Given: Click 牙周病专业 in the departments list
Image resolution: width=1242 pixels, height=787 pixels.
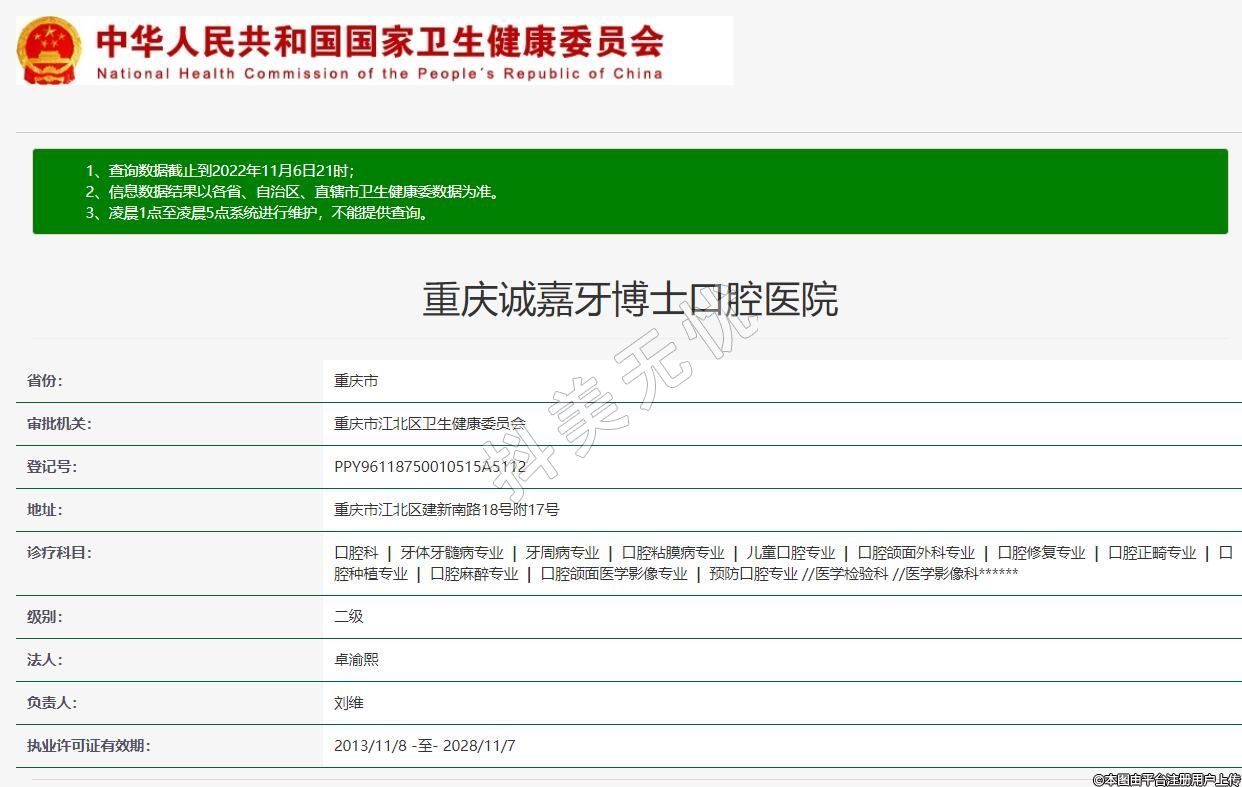Looking at the screenshot, I should coord(562,553).
